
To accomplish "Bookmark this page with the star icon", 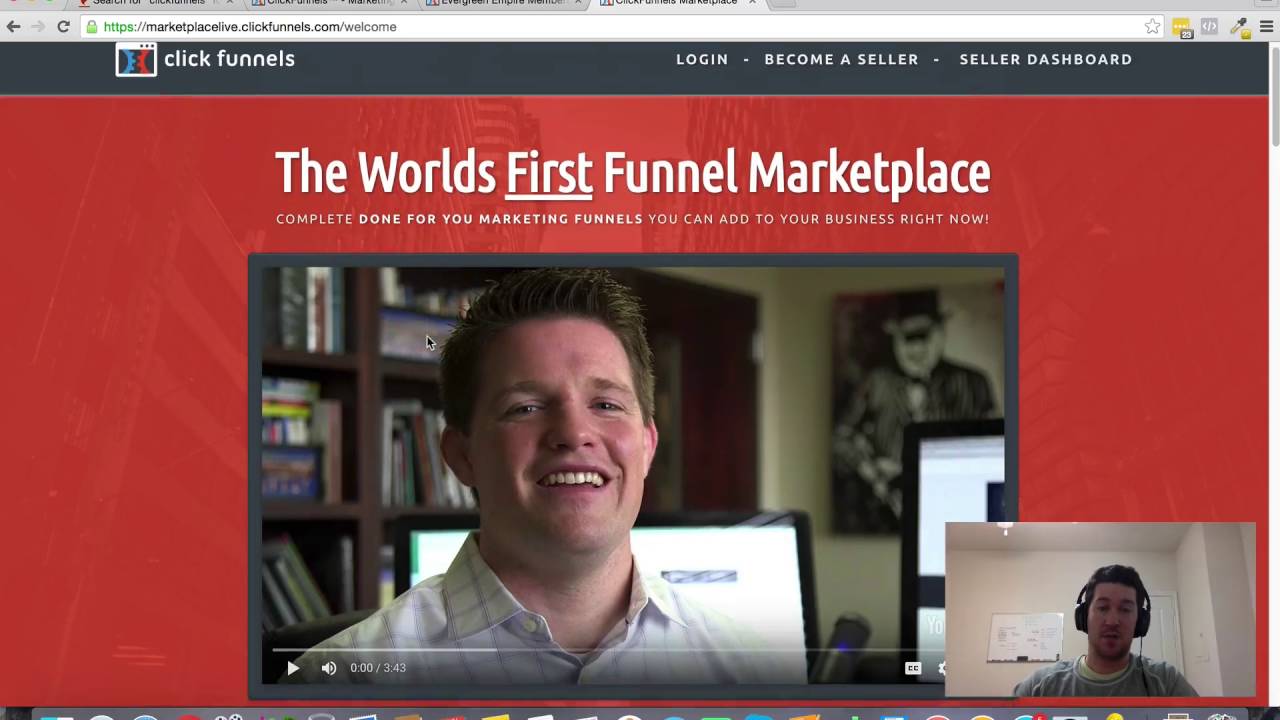I will (1152, 27).
